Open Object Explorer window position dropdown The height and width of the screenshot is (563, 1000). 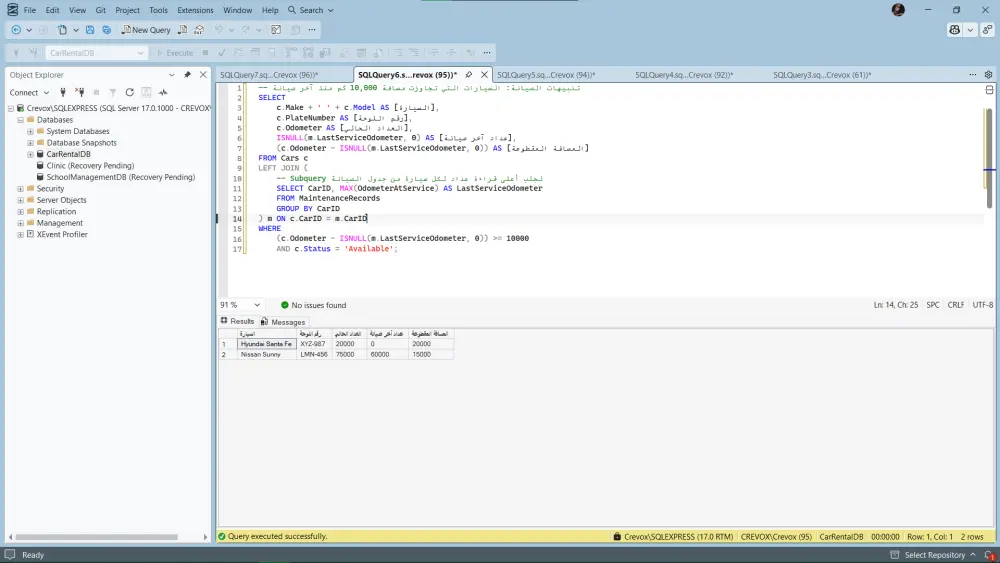(x=172, y=75)
